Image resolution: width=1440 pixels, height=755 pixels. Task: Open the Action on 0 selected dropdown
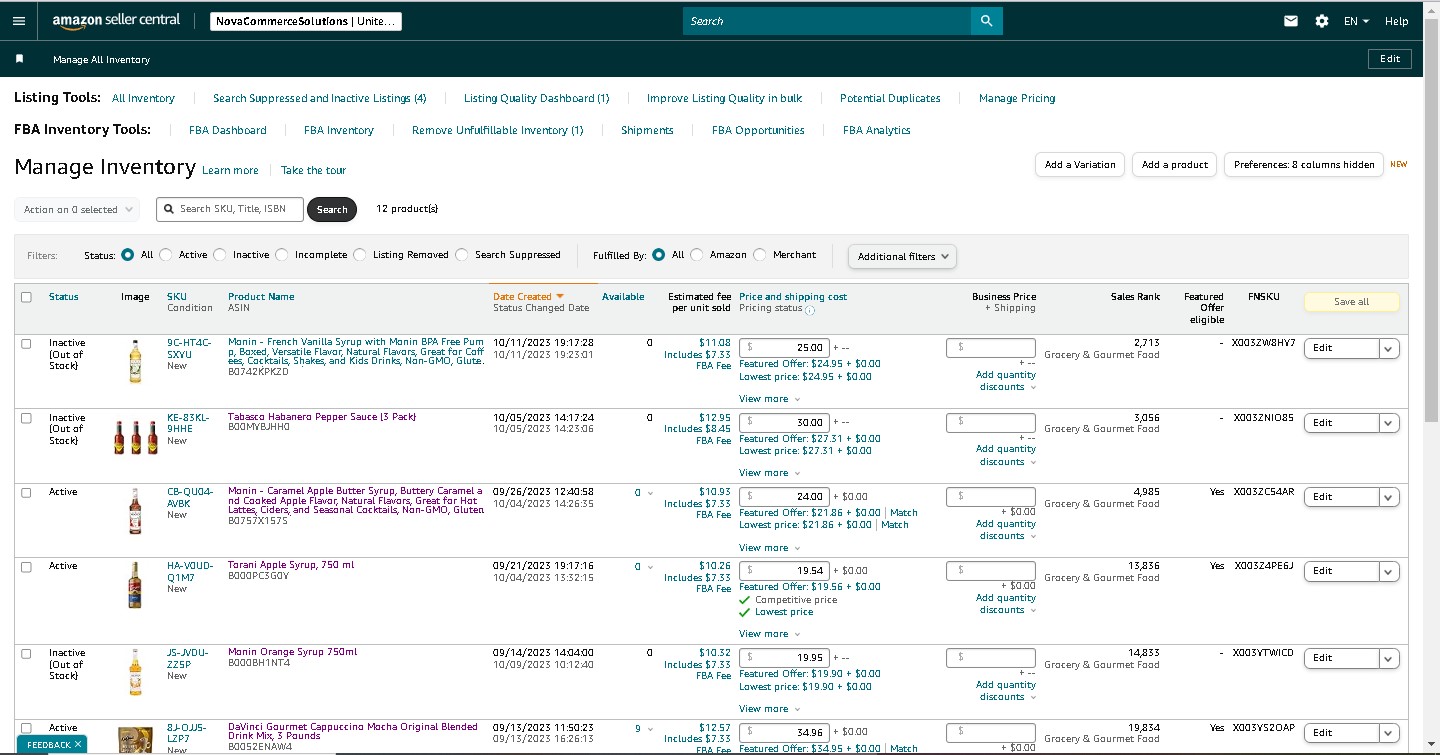coord(76,210)
